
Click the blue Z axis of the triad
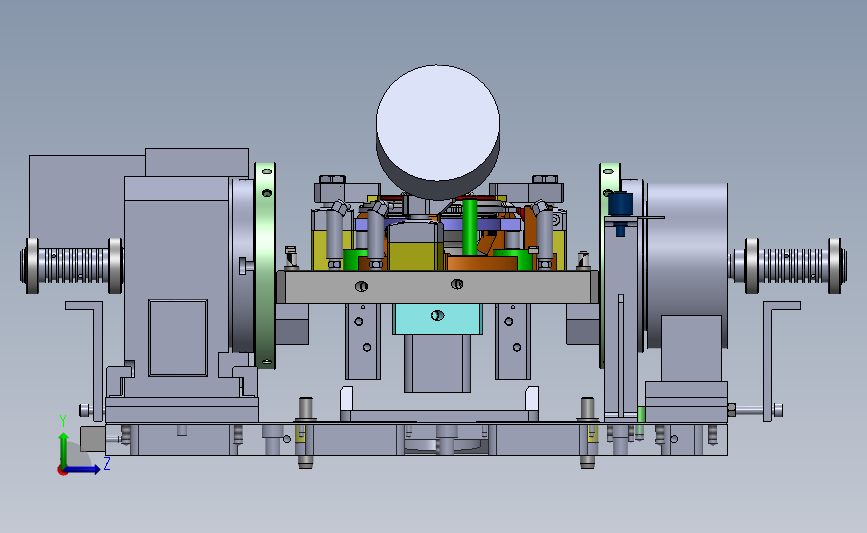point(83,470)
